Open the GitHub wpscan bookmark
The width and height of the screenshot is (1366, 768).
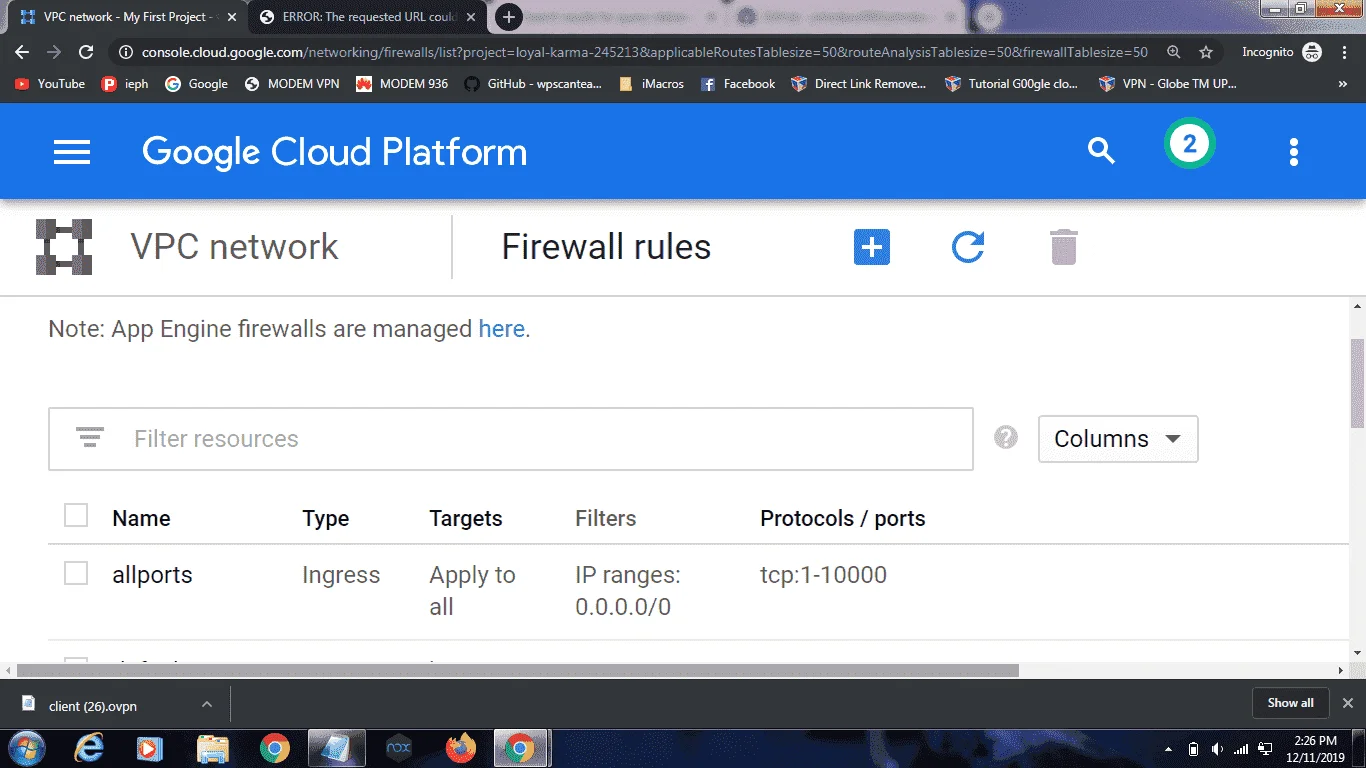point(533,84)
